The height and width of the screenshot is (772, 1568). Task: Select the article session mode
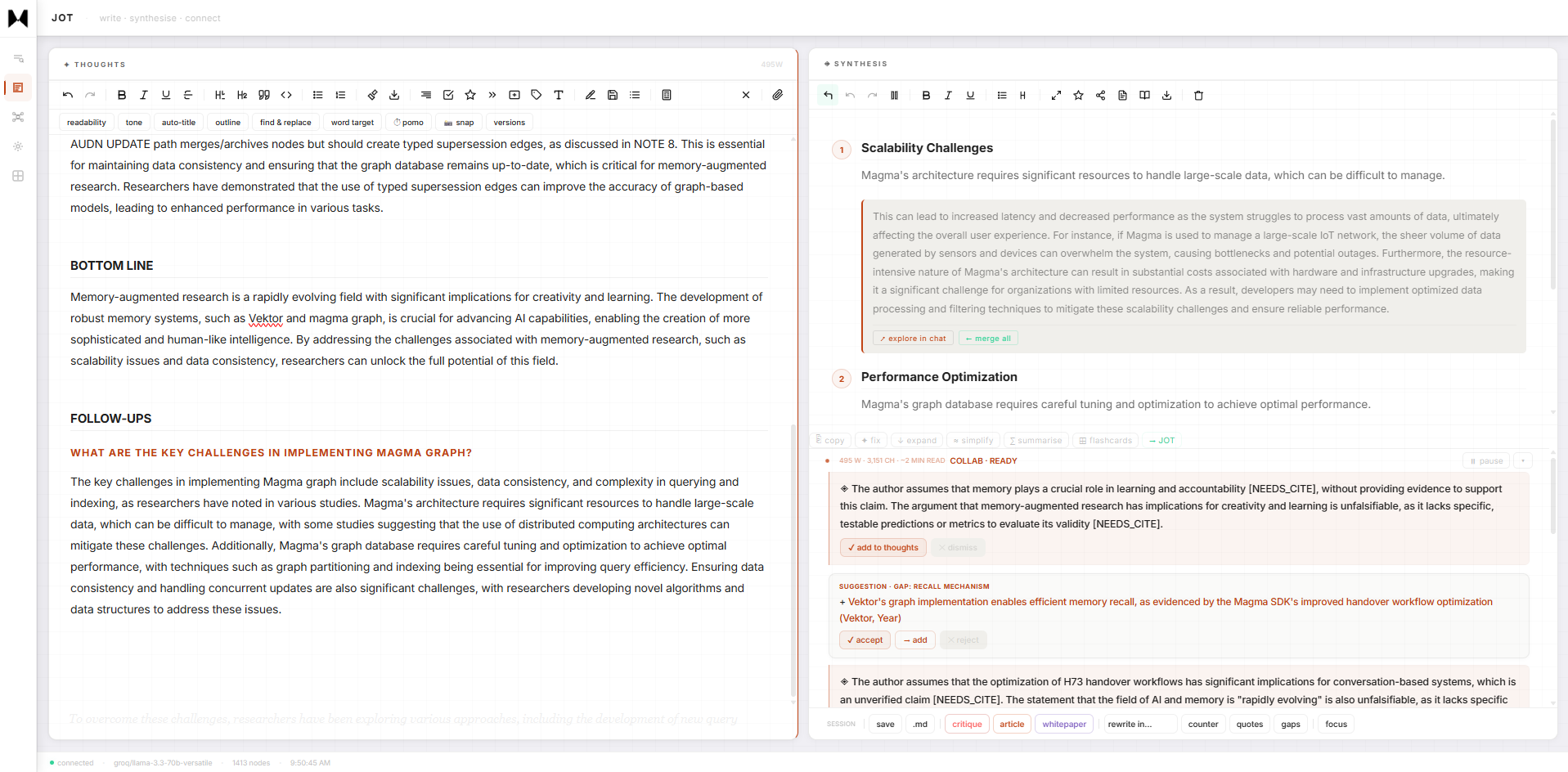coord(1012,725)
